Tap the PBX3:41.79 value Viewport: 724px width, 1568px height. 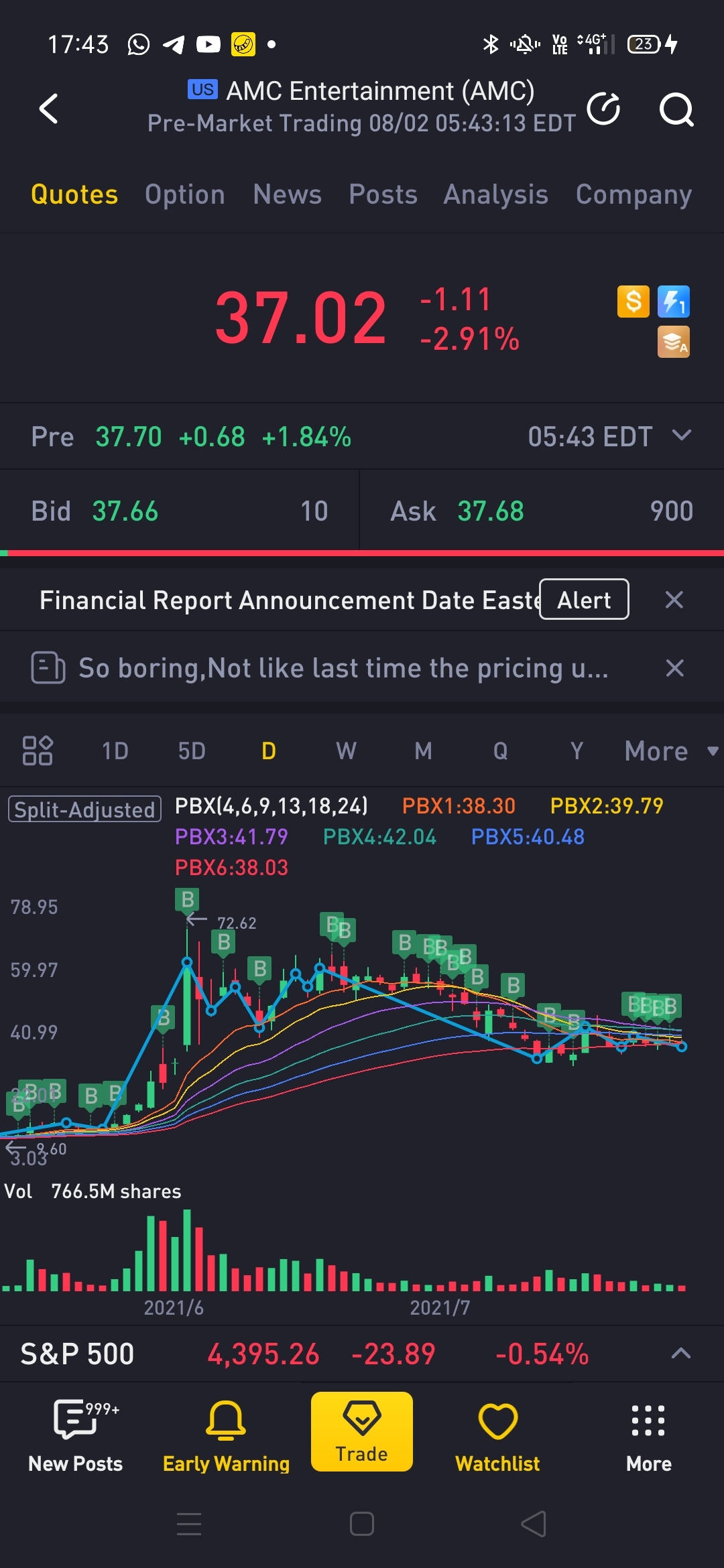(x=231, y=836)
